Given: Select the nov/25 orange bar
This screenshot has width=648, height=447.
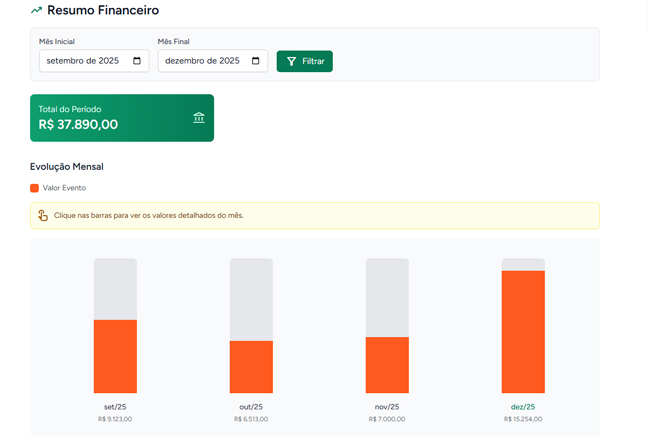Looking at the screenshot, I should (x=387, y=365).
